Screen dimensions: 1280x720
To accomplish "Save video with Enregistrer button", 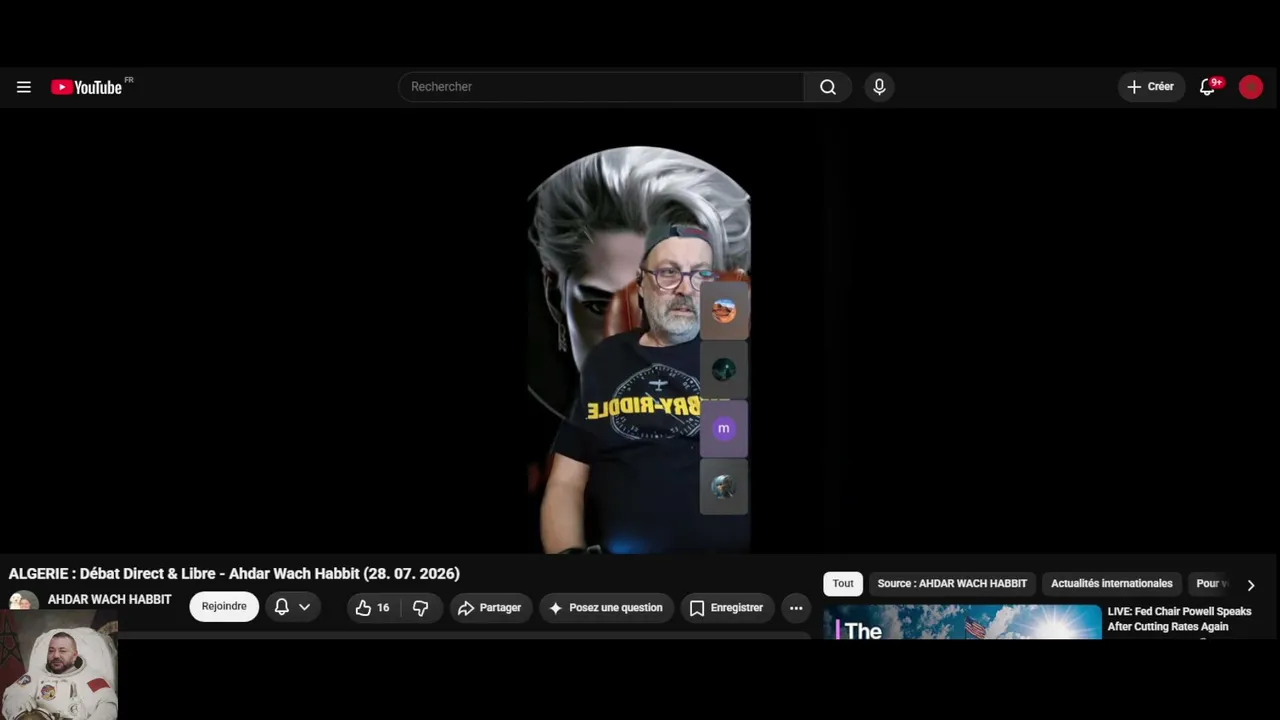I will pos(726,608).
